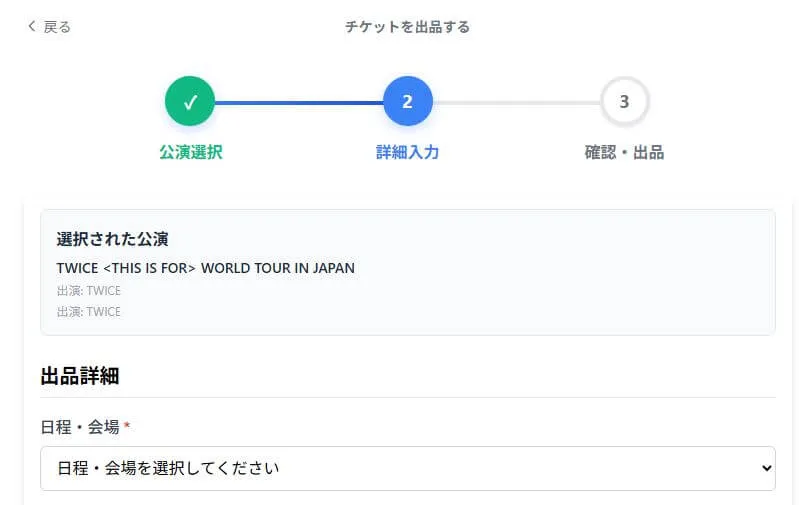The image size is (799, 505).
Task: Expand the schedule dropdown via its chevron arrow
Action: click(766, 468)
